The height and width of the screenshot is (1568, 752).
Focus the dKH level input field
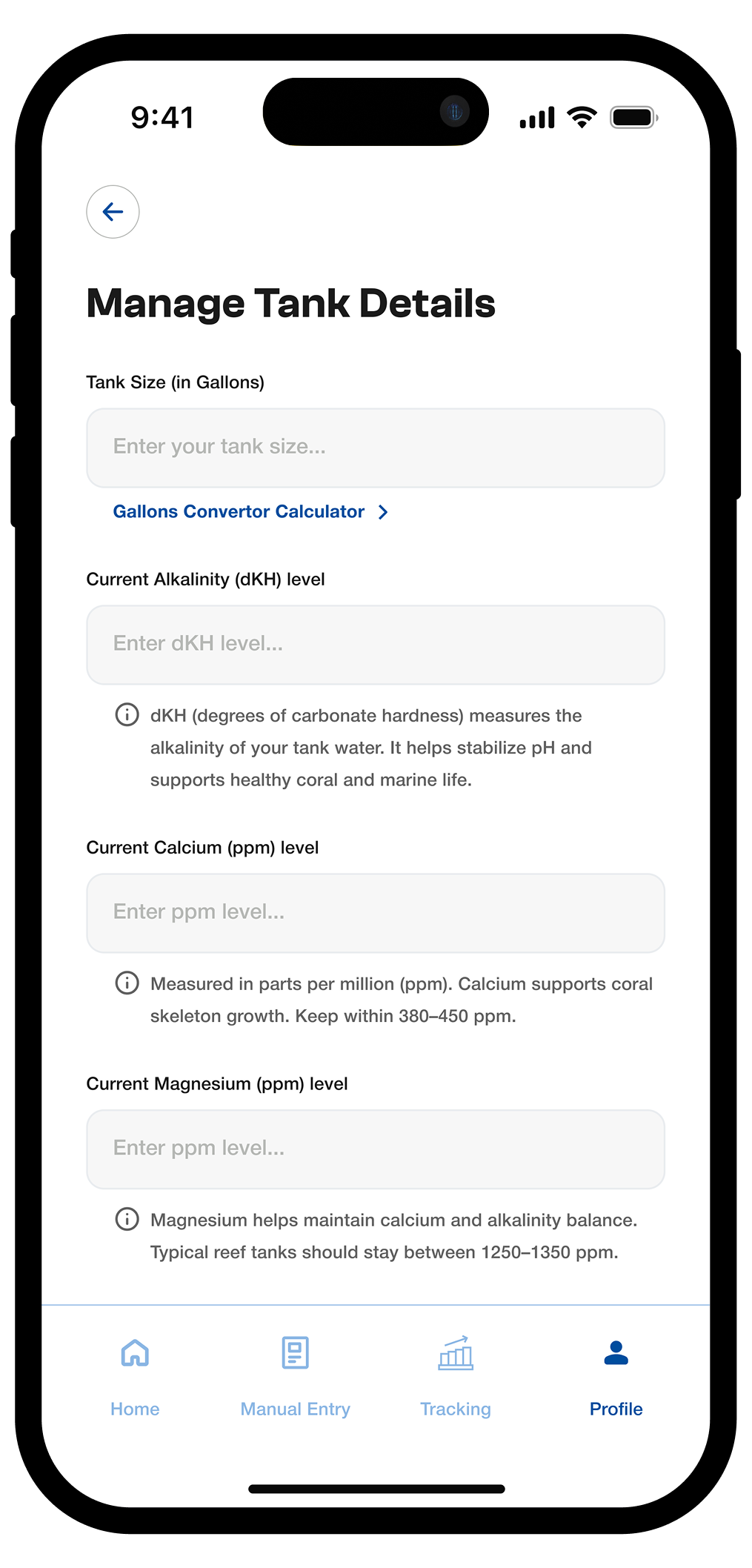click(376, 645)
